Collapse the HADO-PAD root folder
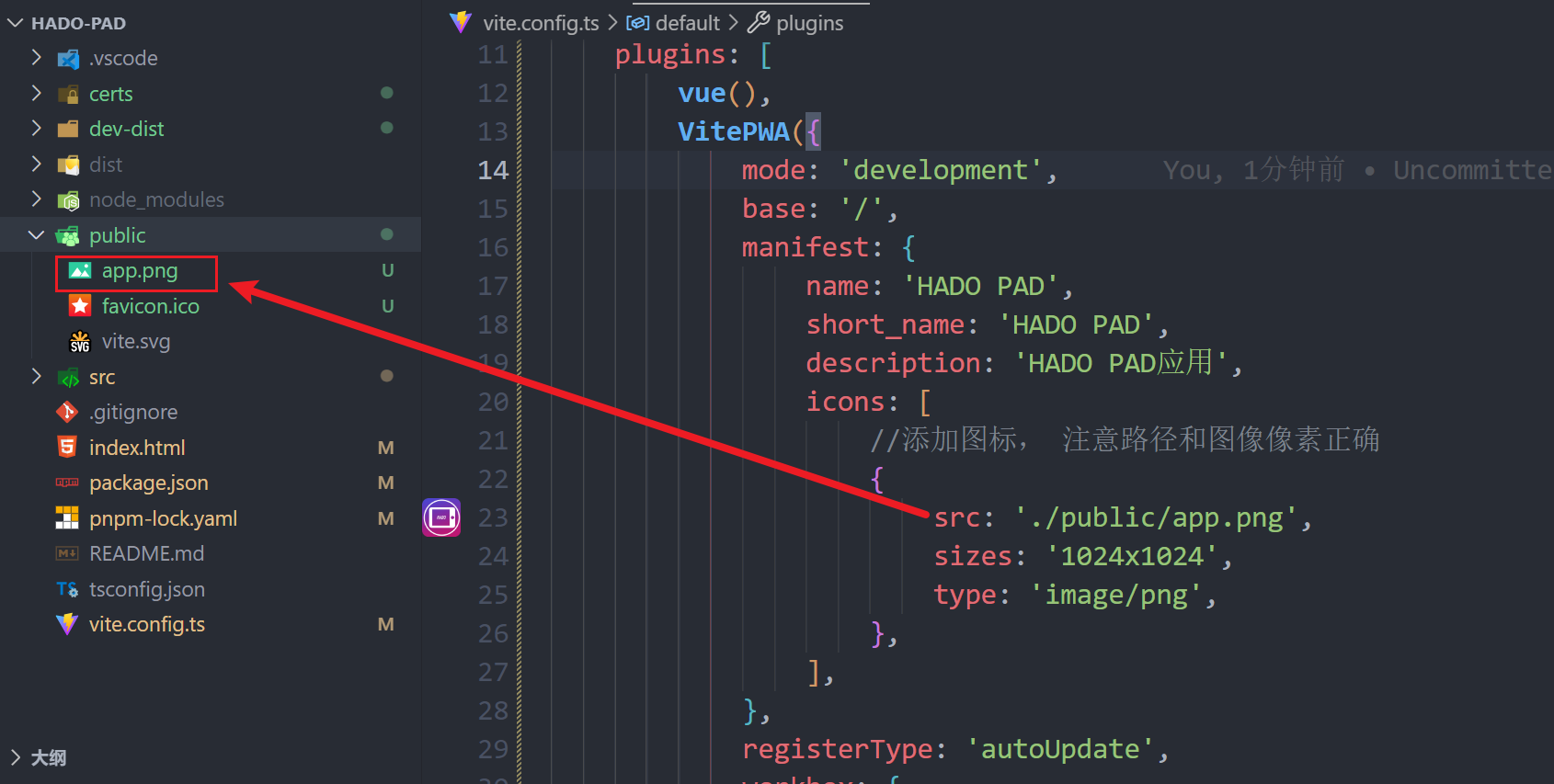This screenshot has height=784, width=1554. [15, 23]
